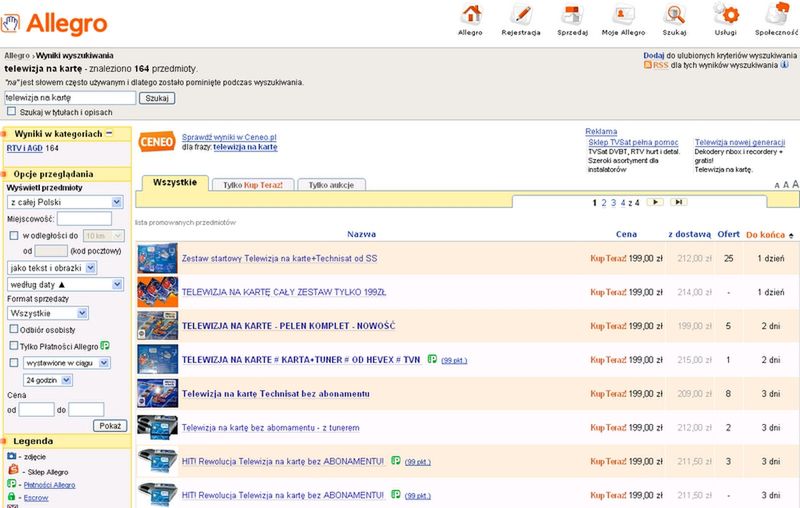Switch to Tylko Kup Teraz! tab
The height and width of the screenshot is (508, 800).
(x=253, y=185)
